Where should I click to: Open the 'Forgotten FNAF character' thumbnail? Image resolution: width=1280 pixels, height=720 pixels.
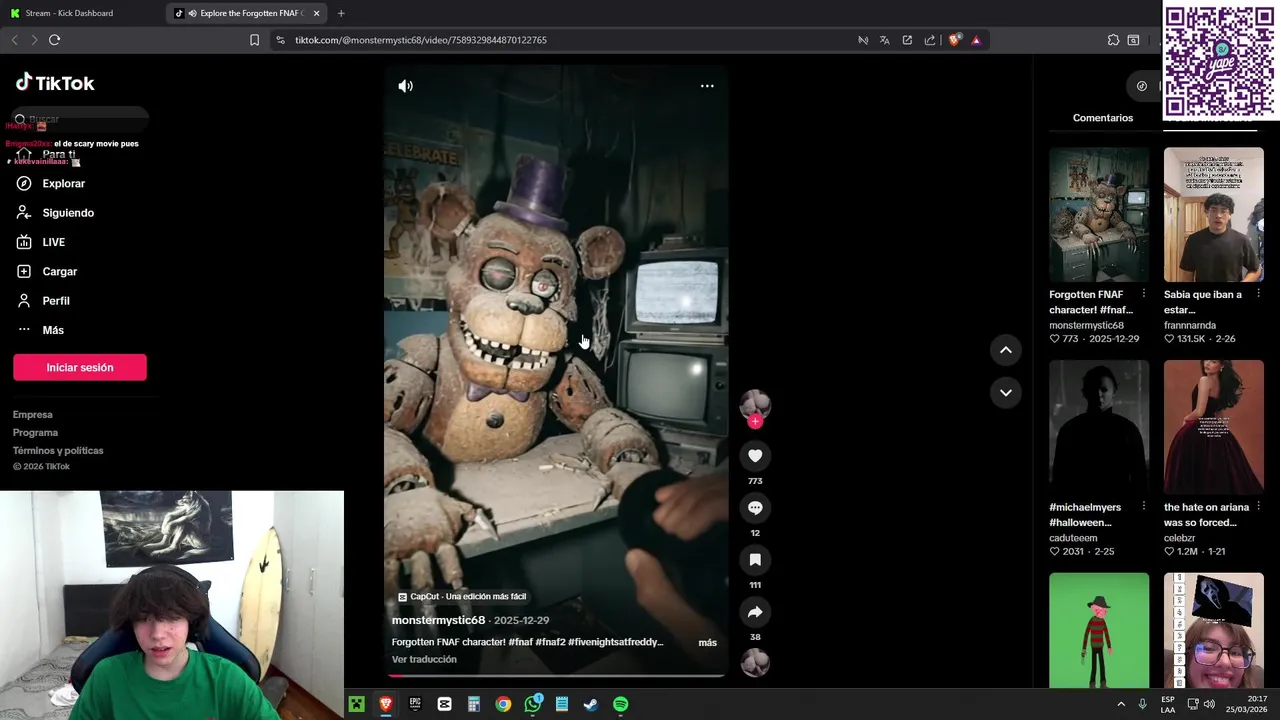point(1099,214)
